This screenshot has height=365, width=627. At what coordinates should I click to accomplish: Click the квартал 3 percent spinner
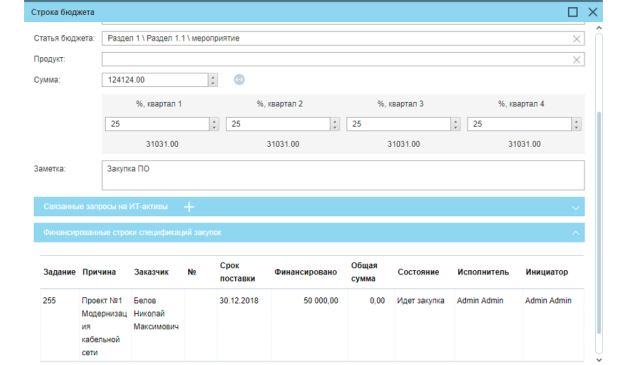click(x=455, y=124)
